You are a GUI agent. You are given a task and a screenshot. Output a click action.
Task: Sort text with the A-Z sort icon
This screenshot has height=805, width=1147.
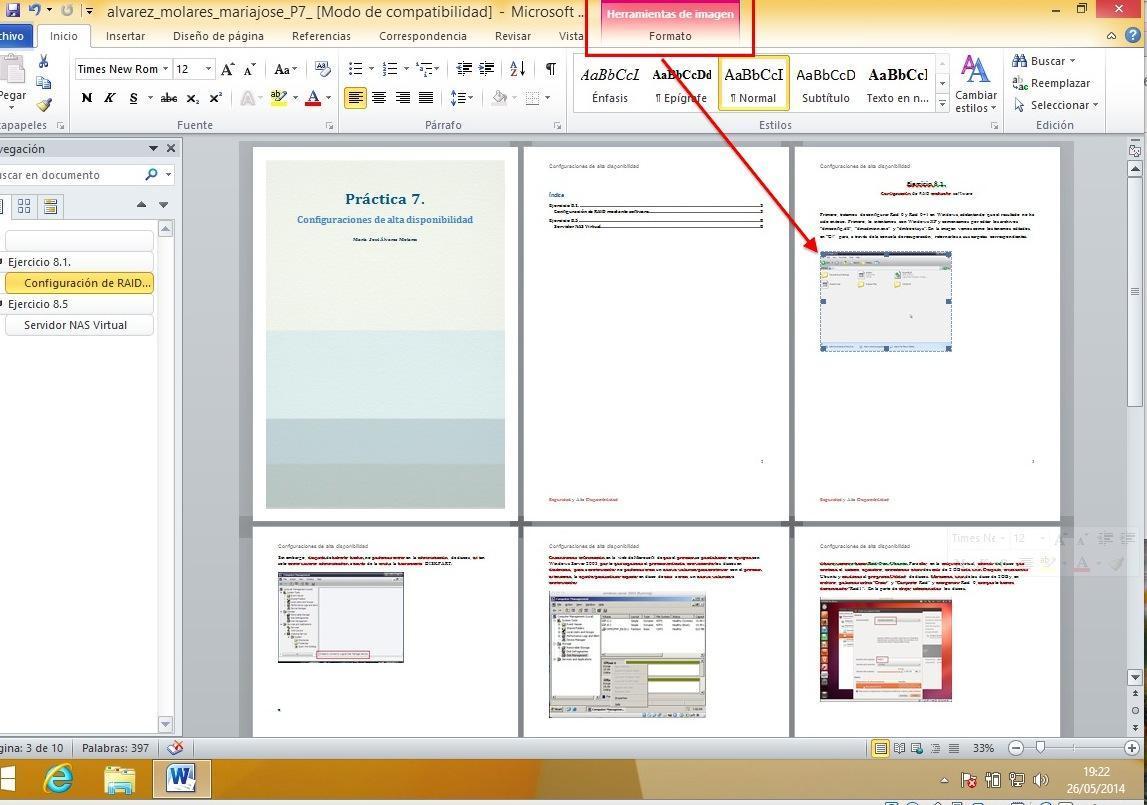(x=517, y=69)
